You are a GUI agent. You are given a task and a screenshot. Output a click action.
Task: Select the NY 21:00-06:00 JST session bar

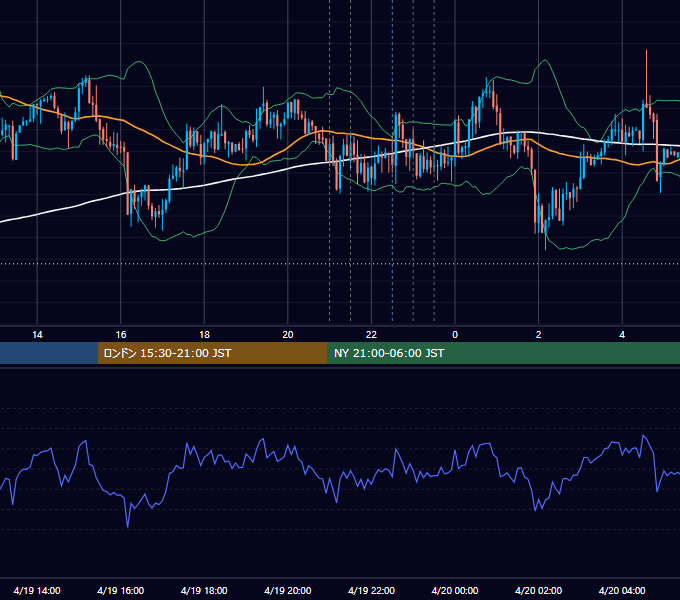tap(503, 353)
